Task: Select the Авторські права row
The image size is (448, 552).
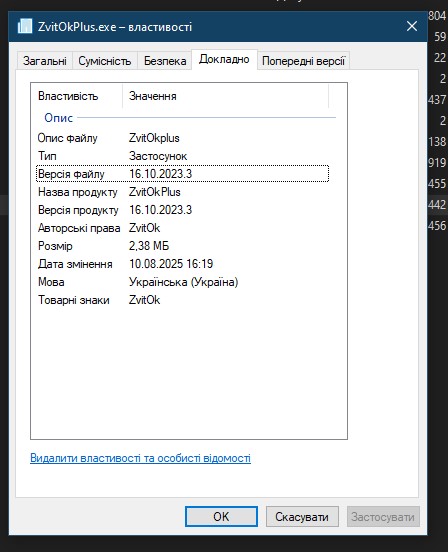Action: tap(182, 228)
